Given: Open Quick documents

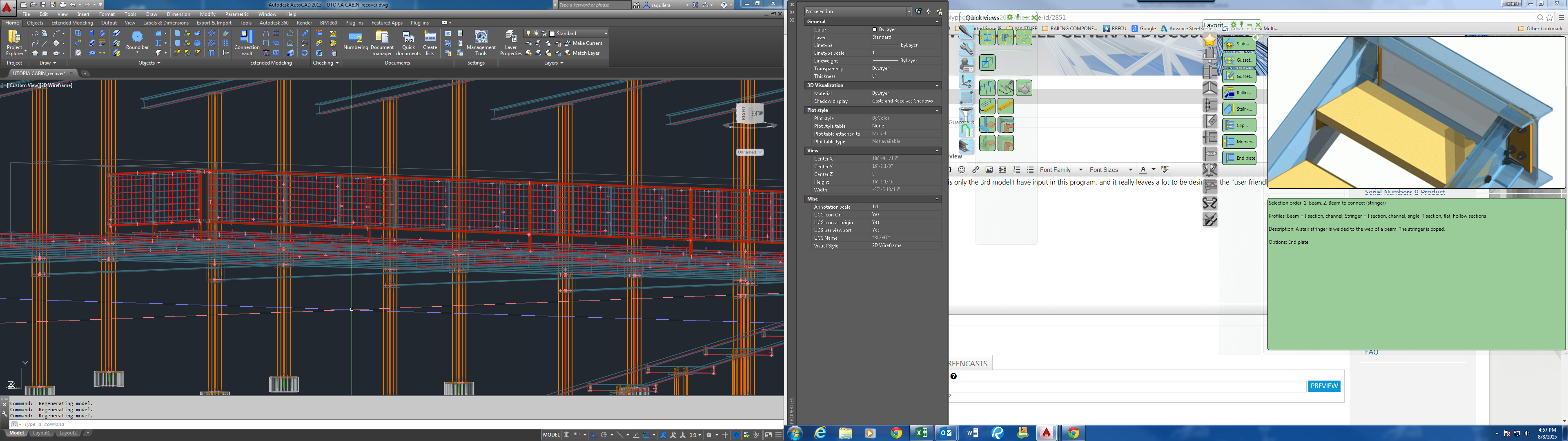Looking at the screenshot, I should (408, 43).
